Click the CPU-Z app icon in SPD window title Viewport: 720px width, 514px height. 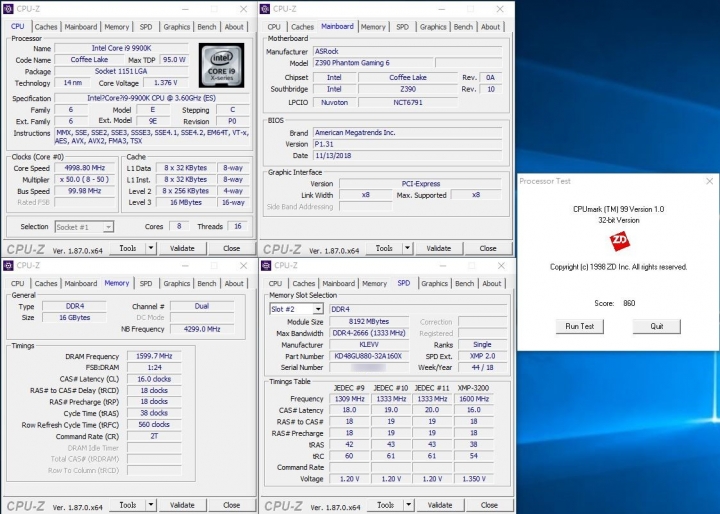click(266, 265)
